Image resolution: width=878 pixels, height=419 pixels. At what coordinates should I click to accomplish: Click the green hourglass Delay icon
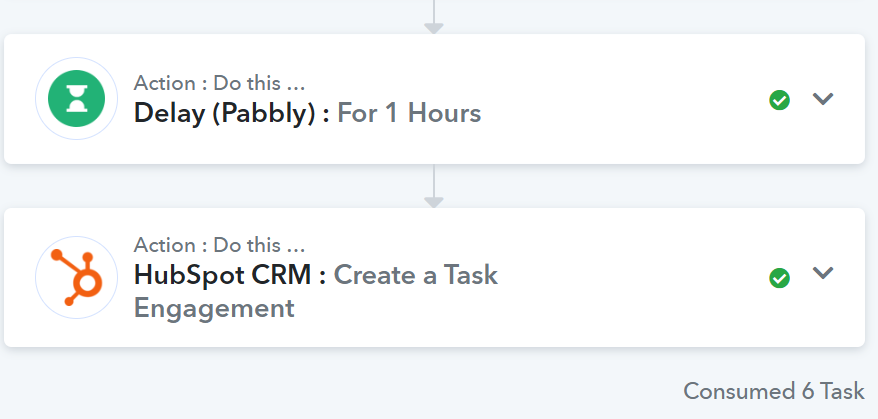click(x=77, y=99)
